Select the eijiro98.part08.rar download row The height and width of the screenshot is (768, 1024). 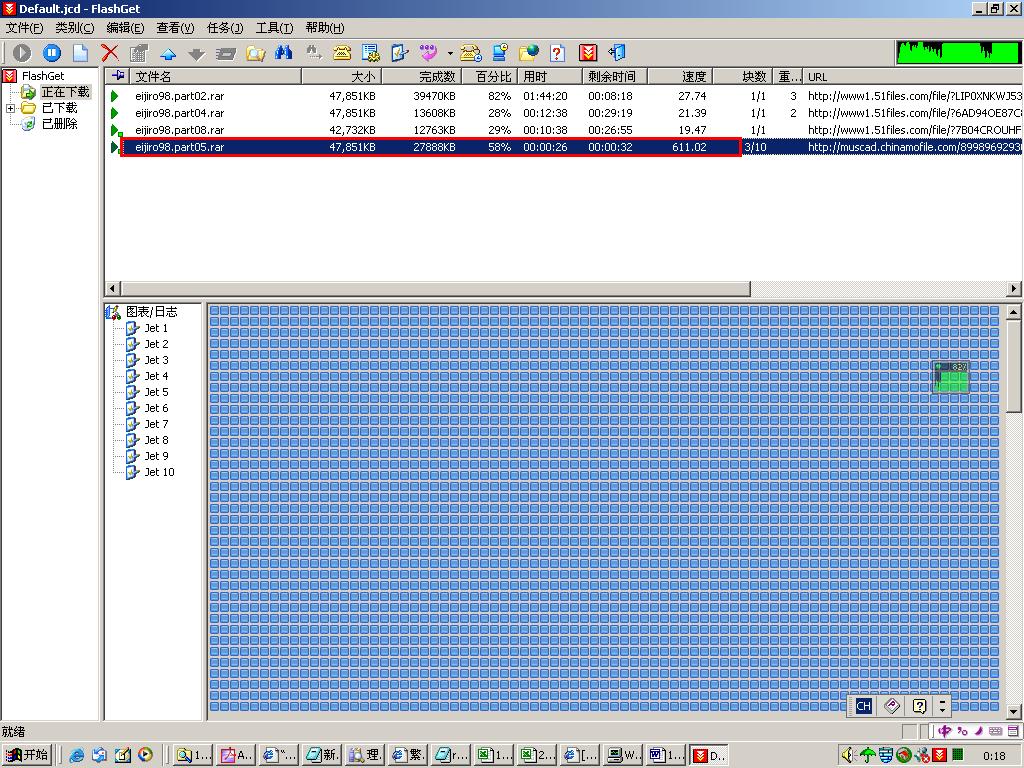pos(565,130)
